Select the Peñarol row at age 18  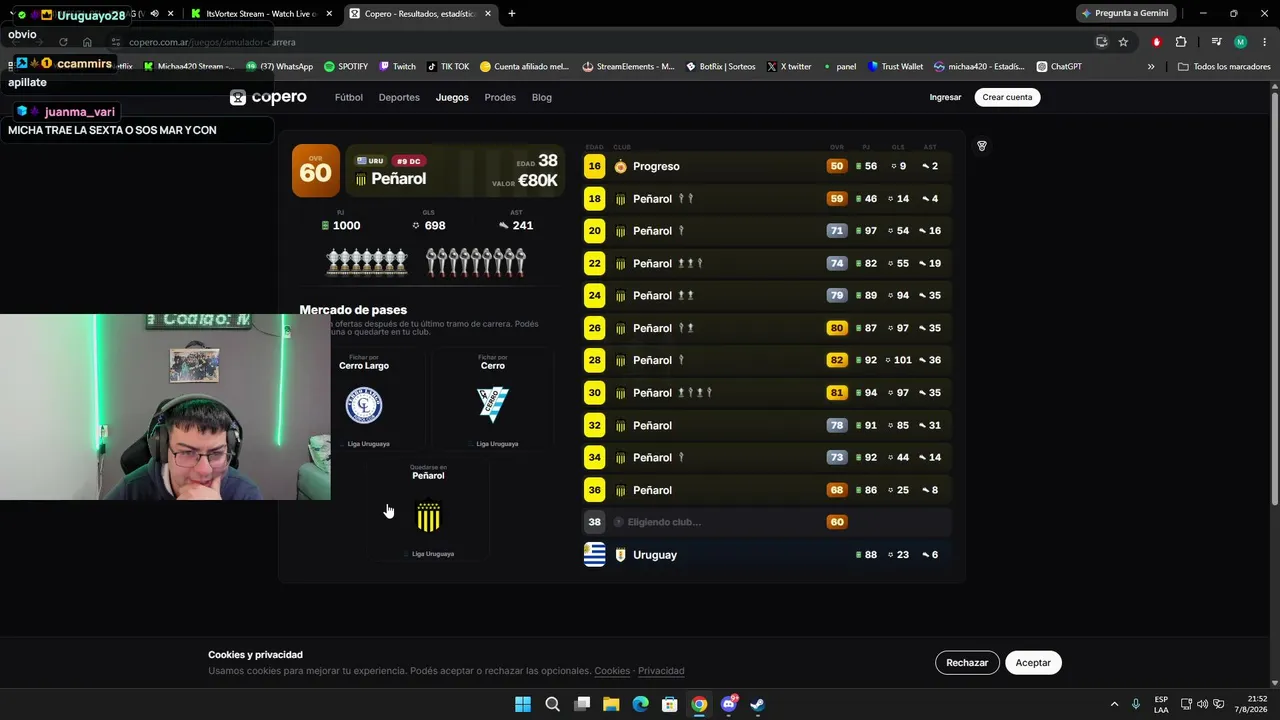click(x=766, y=199)
